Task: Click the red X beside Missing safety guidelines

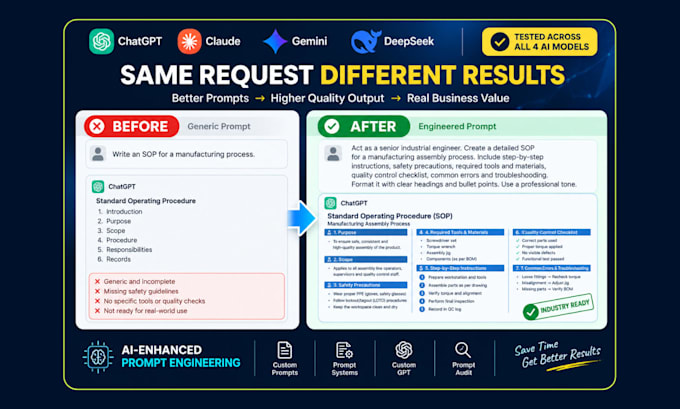Action: (x=97, y=291)
